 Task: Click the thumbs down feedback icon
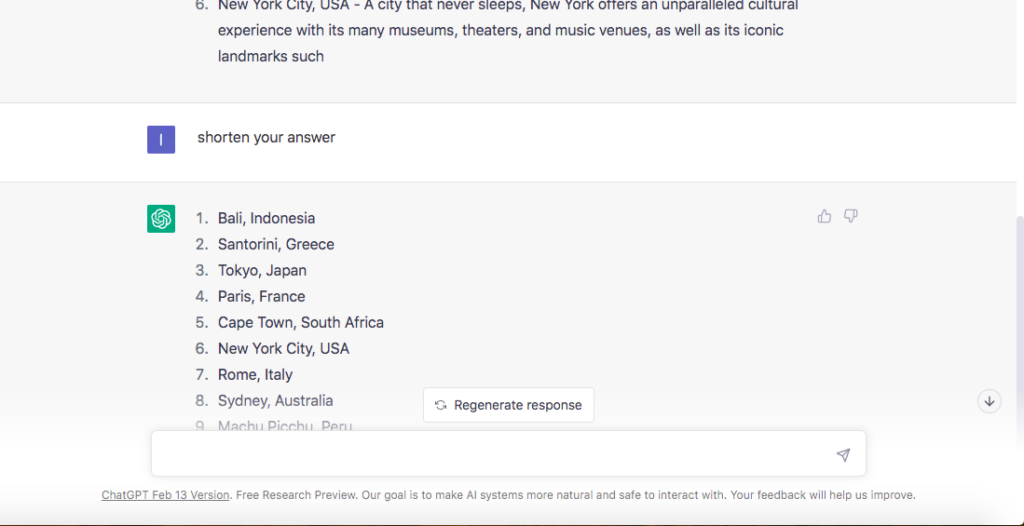pos(851,216)
